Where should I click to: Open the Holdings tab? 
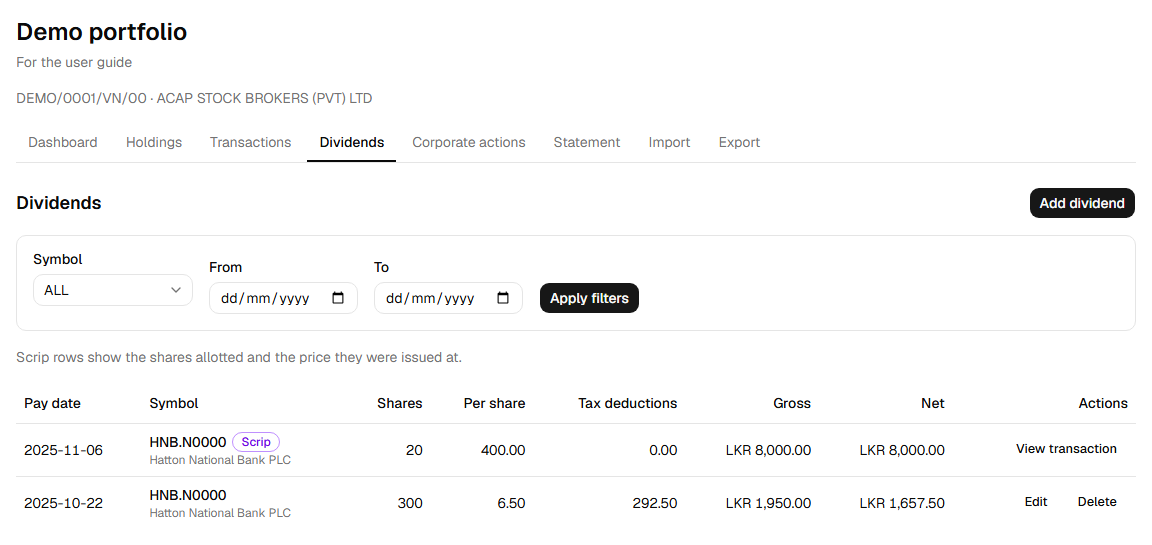(154, 142)
